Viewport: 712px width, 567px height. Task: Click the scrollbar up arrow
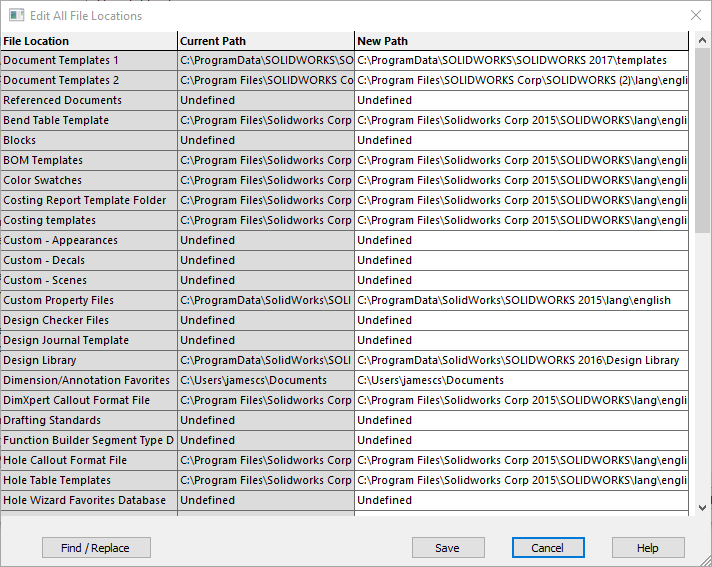tap(702, 40)
